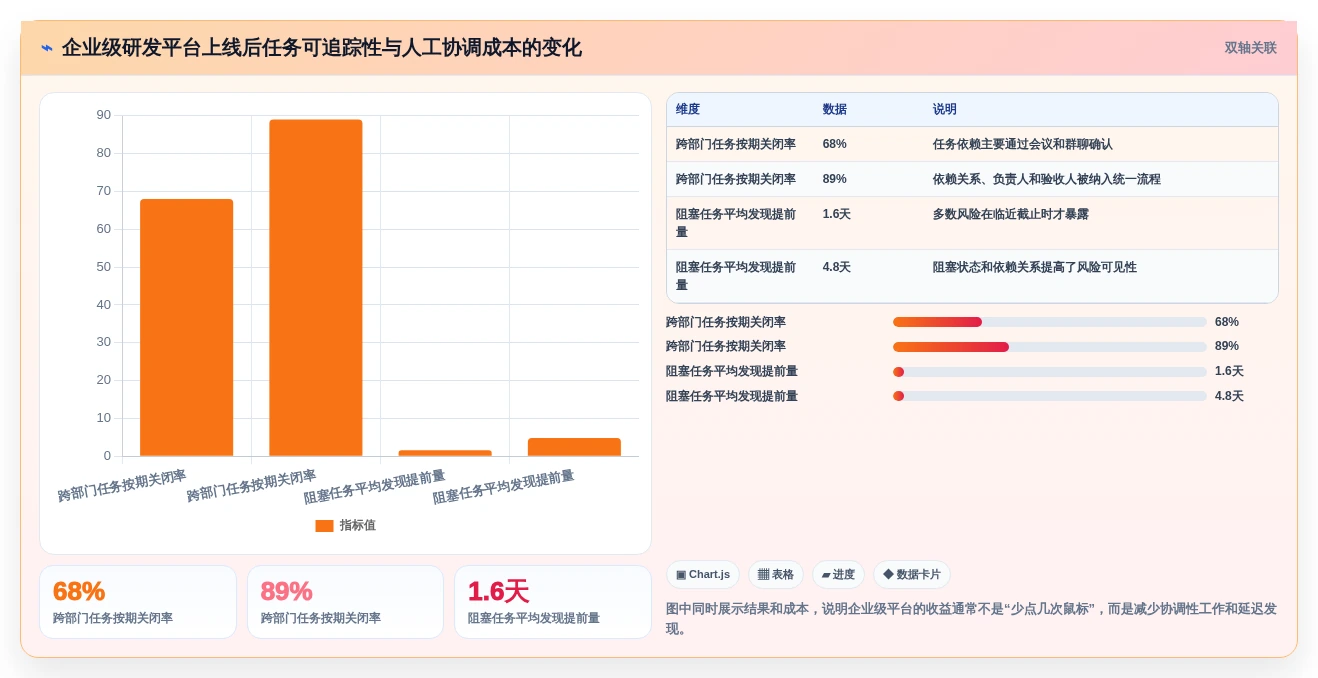Click the diamond icon on 数据卡片 chip

click(x=888, y=575)
